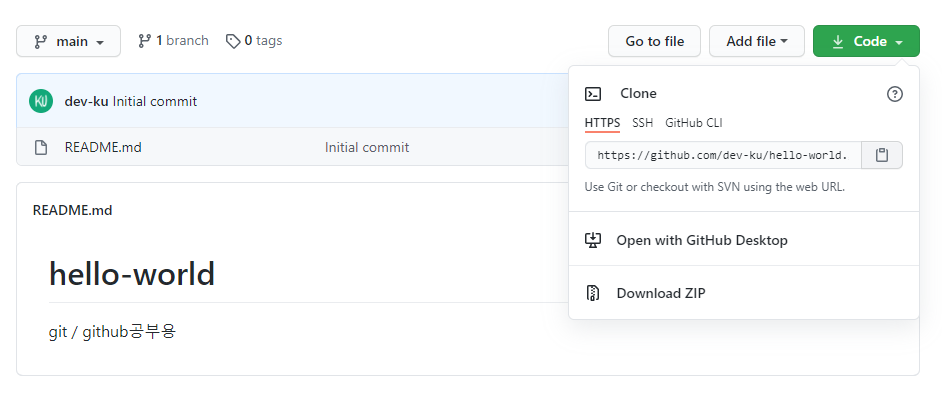Click the 'git / github공부용' description text
The height and width of the screenshot is (400, 942).
point(112,331)
